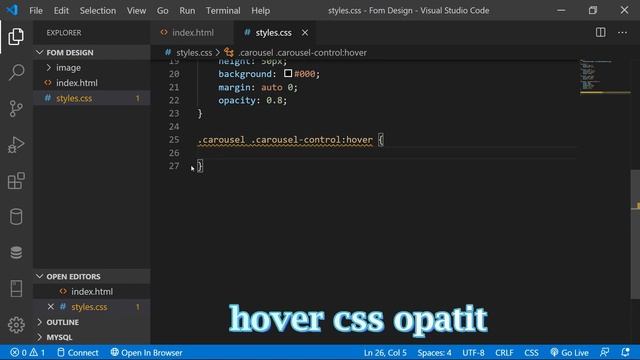
Task: Click .carousel-control:hover breadcrumb segment
Action: pos(302,53)
